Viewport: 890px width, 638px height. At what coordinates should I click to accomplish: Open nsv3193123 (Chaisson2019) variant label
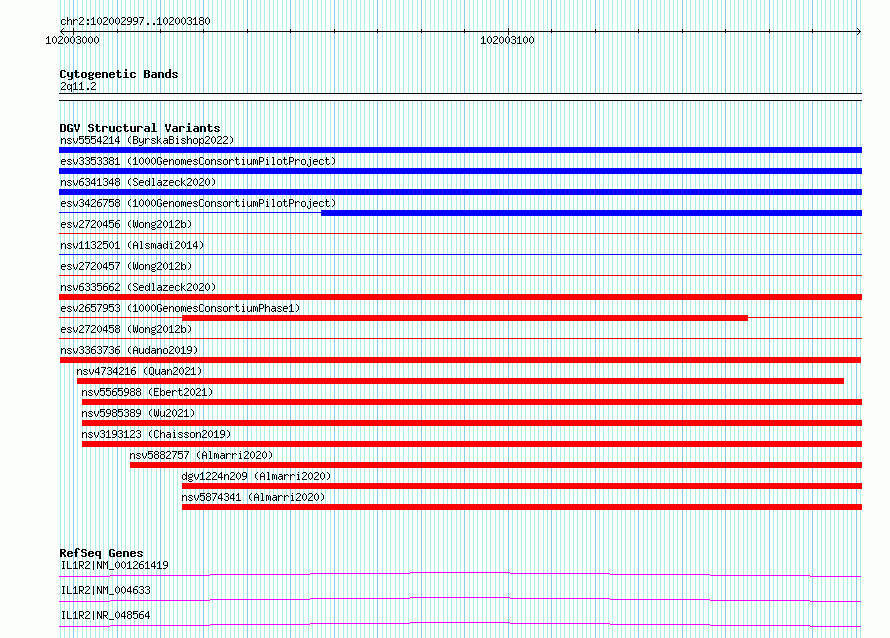[156, 434]
